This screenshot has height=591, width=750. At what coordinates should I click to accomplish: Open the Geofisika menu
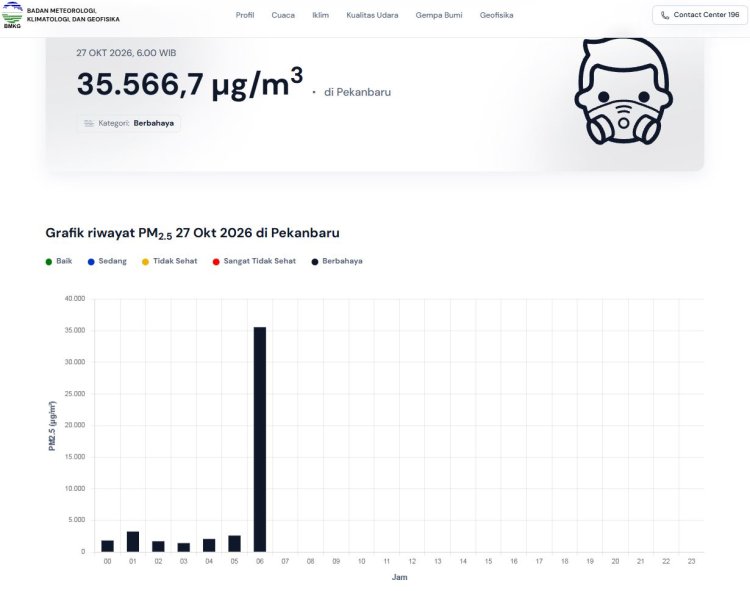coord(496,15)
